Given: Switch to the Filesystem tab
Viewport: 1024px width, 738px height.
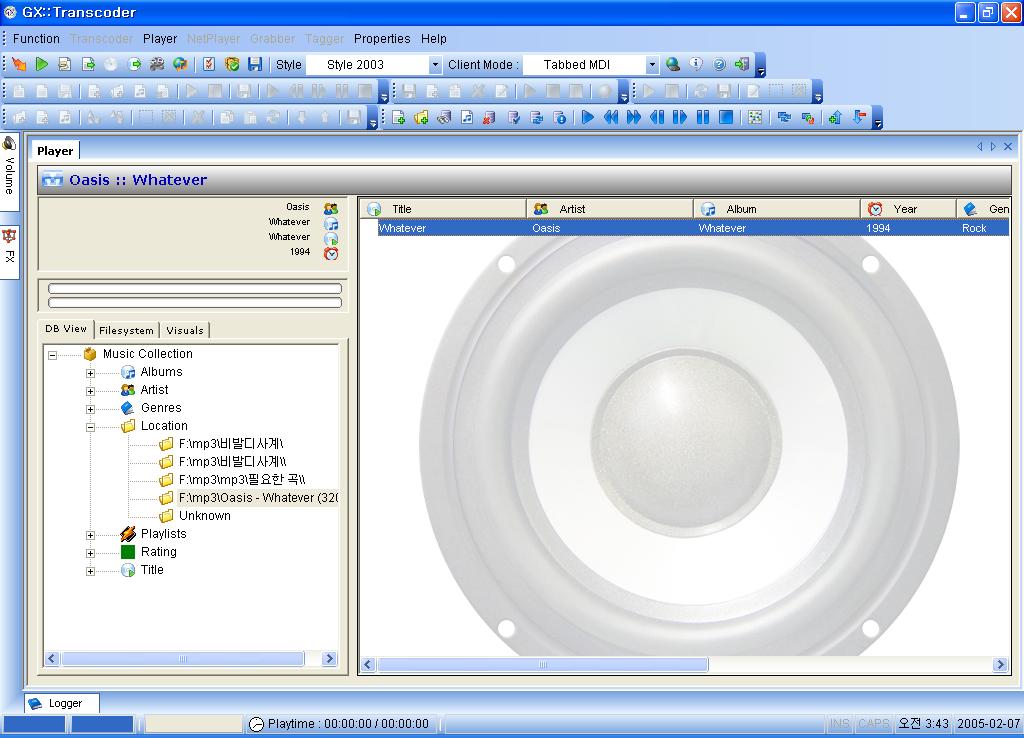Looking at the screenshot, I should click(x=127, y=330).
